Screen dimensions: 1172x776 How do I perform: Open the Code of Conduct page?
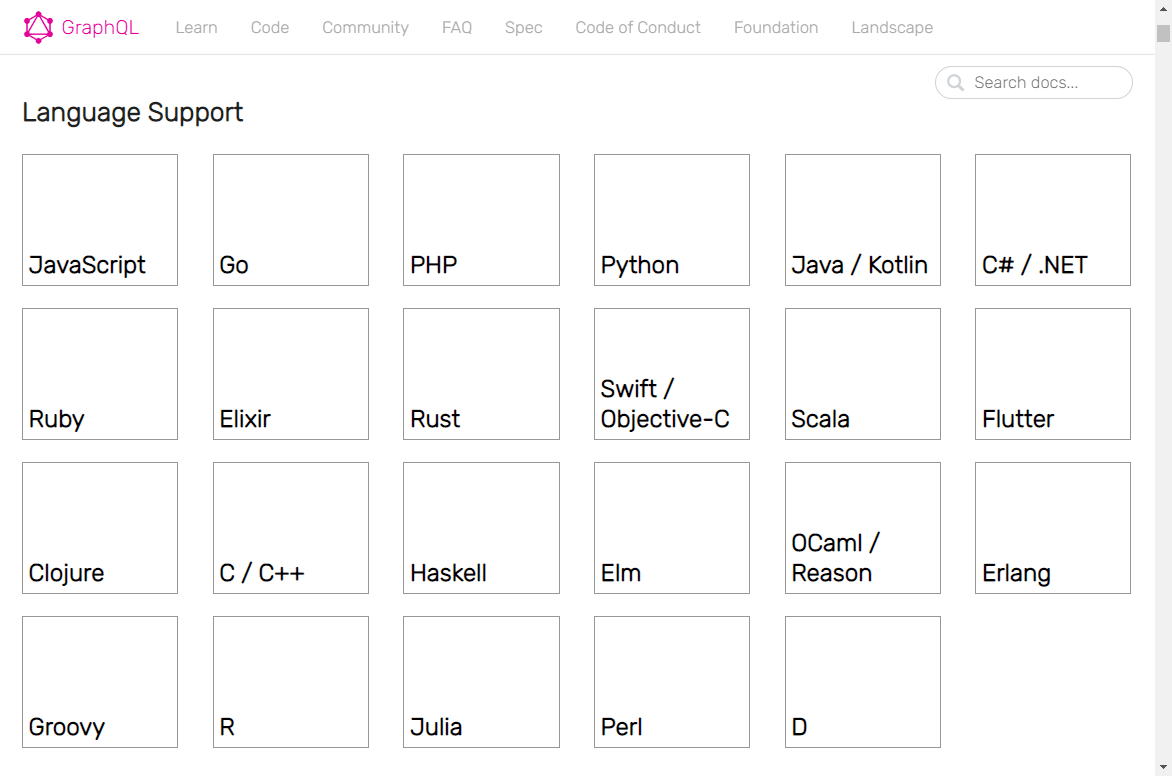638,27
